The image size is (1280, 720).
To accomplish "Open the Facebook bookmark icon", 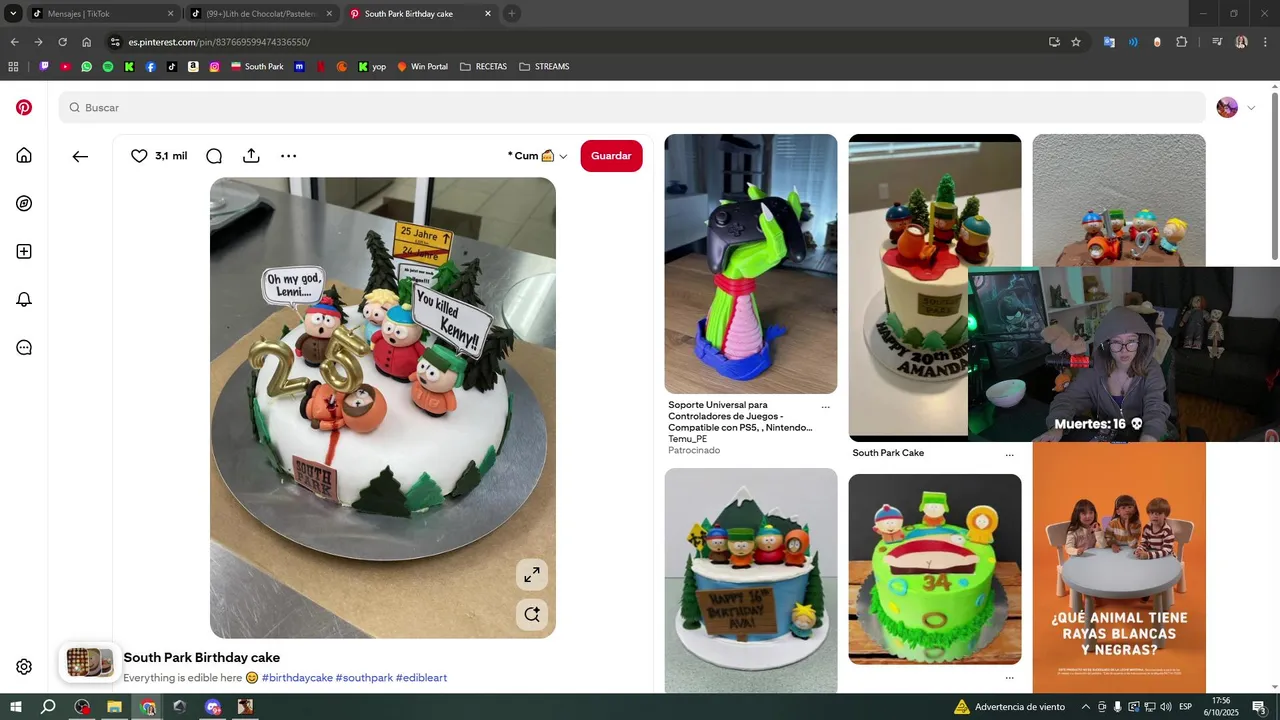I will pyautogui.click(x=151, y=67).
